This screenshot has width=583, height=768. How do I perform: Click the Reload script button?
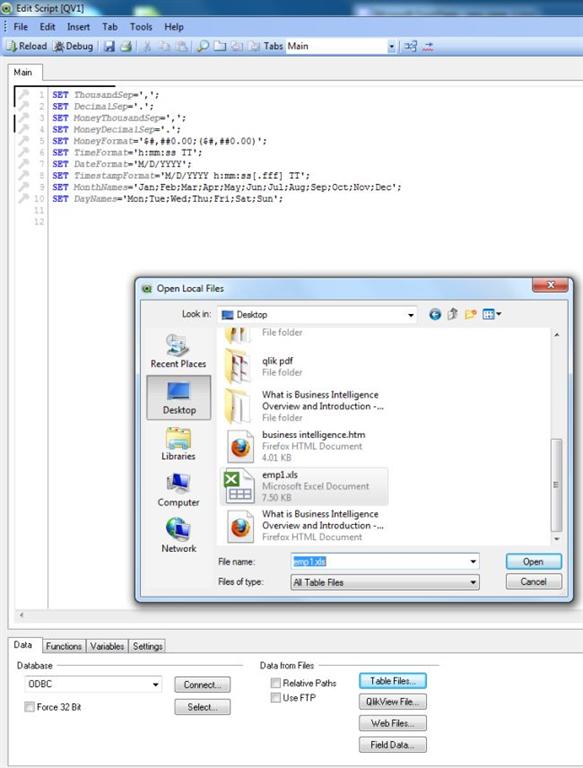click(27, 46)
